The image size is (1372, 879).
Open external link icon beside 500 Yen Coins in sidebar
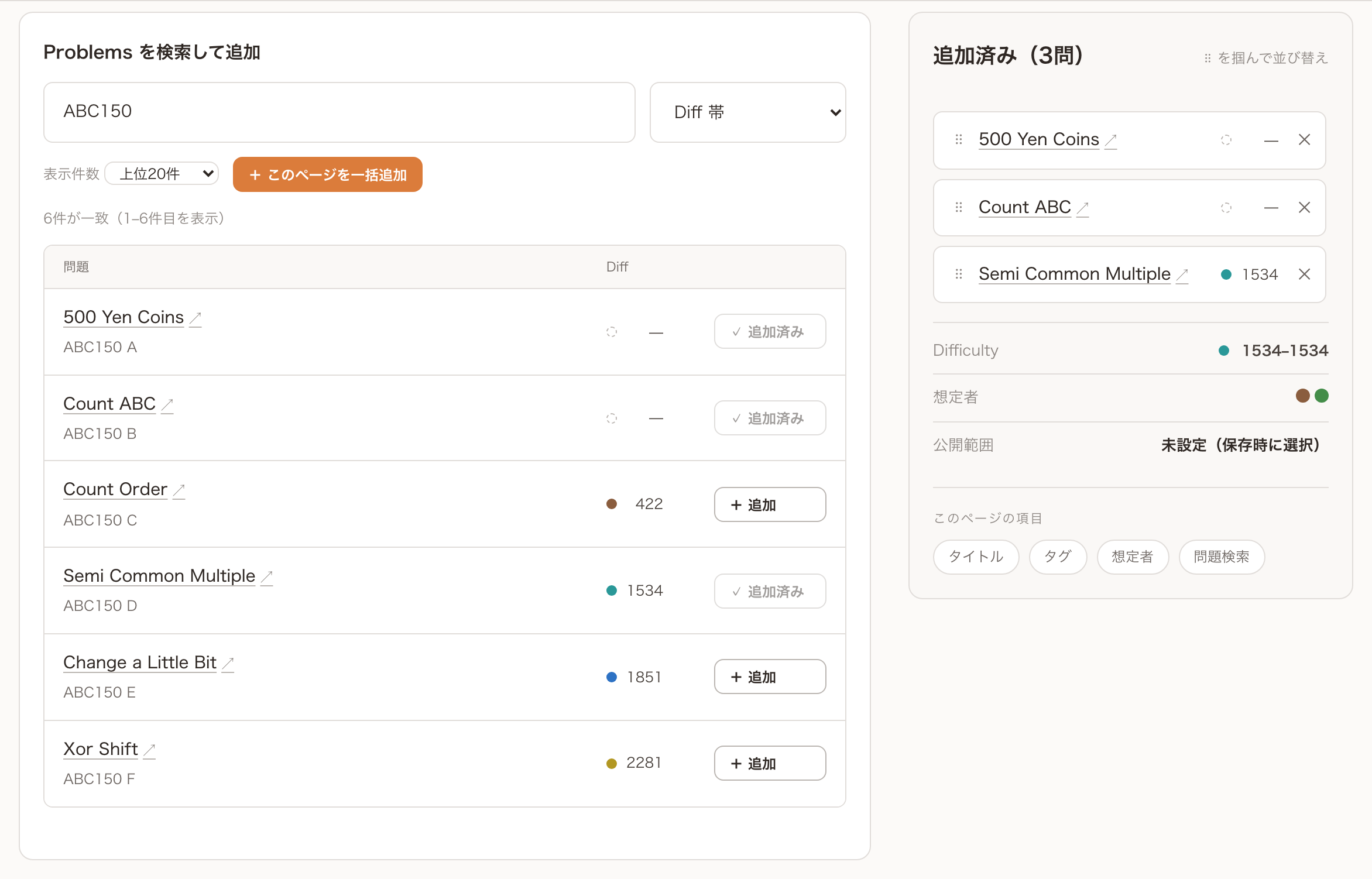[x=1111, y=140]
